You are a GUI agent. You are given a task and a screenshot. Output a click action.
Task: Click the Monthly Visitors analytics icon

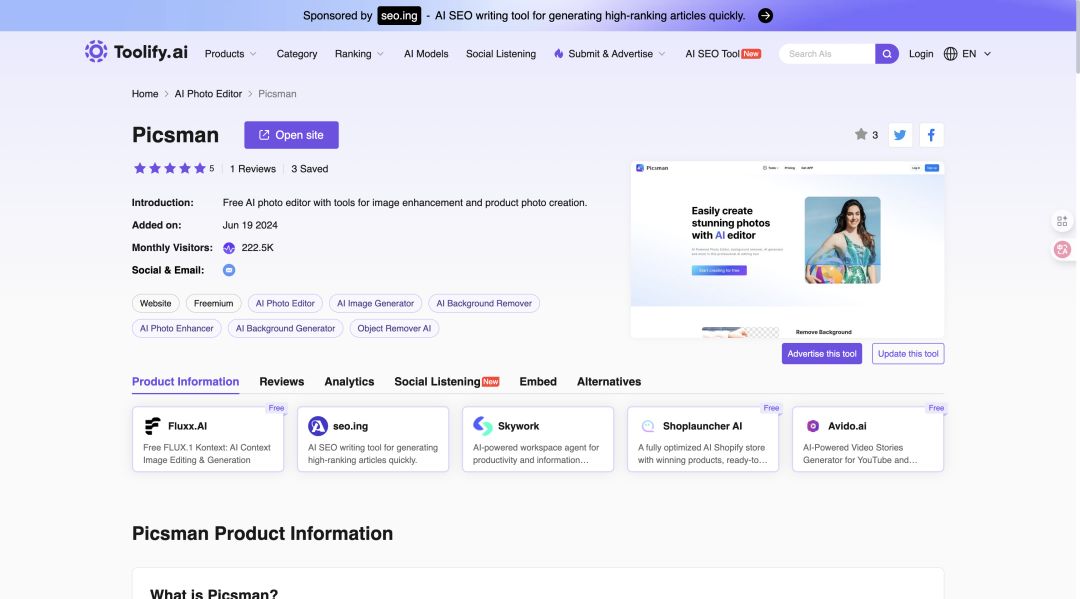[229, 248]
